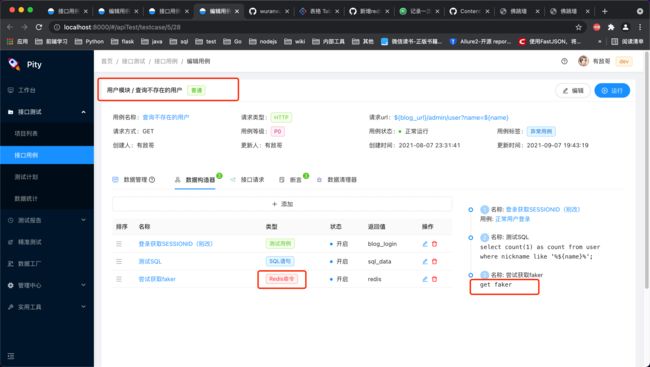This screenshot has width=650, height=367.
Task: Expand the 实用工具 sidebar menu
Action: pos(83,307)
